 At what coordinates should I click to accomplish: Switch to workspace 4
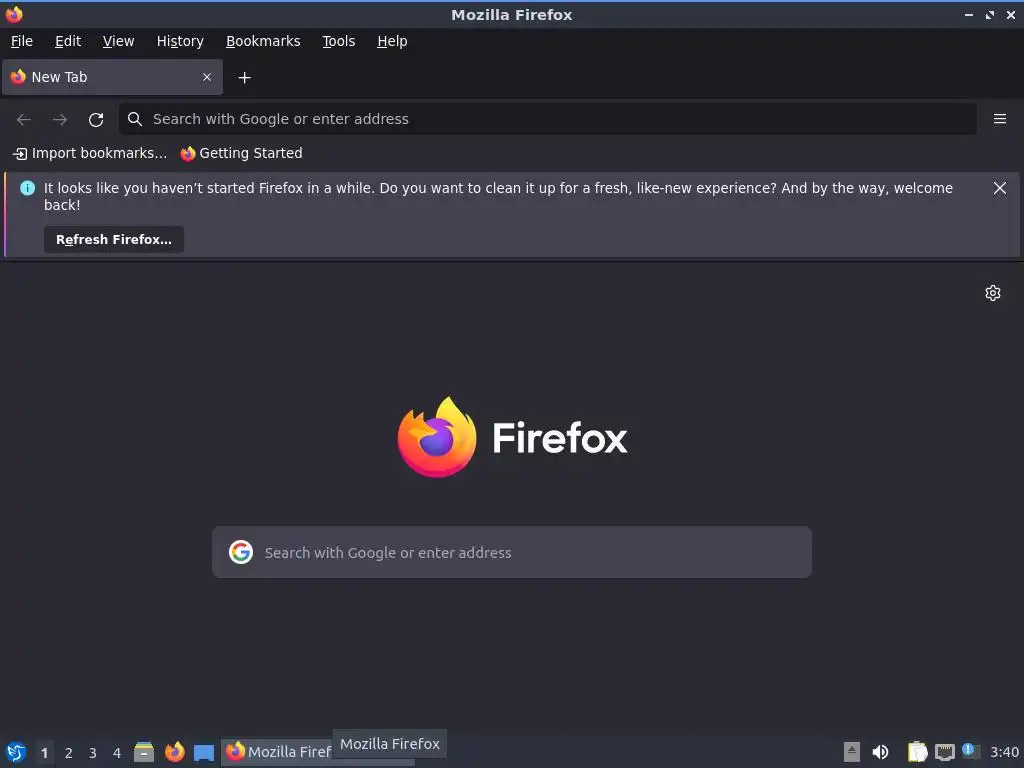pos(117,753)
